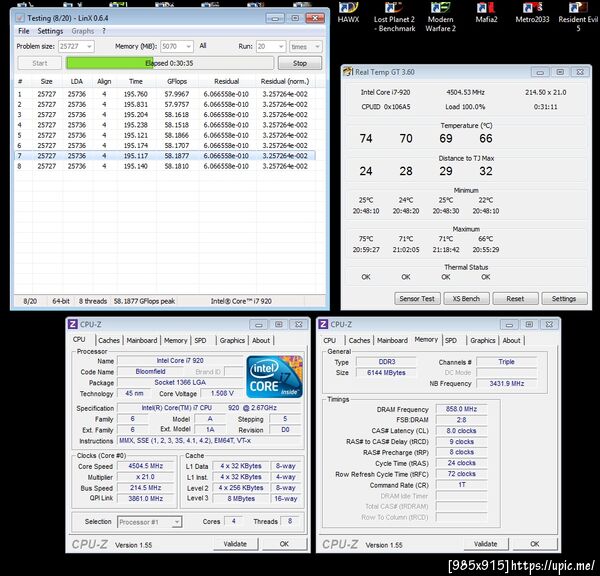Open the ? help menu in LinX

[x=104, y=31]
